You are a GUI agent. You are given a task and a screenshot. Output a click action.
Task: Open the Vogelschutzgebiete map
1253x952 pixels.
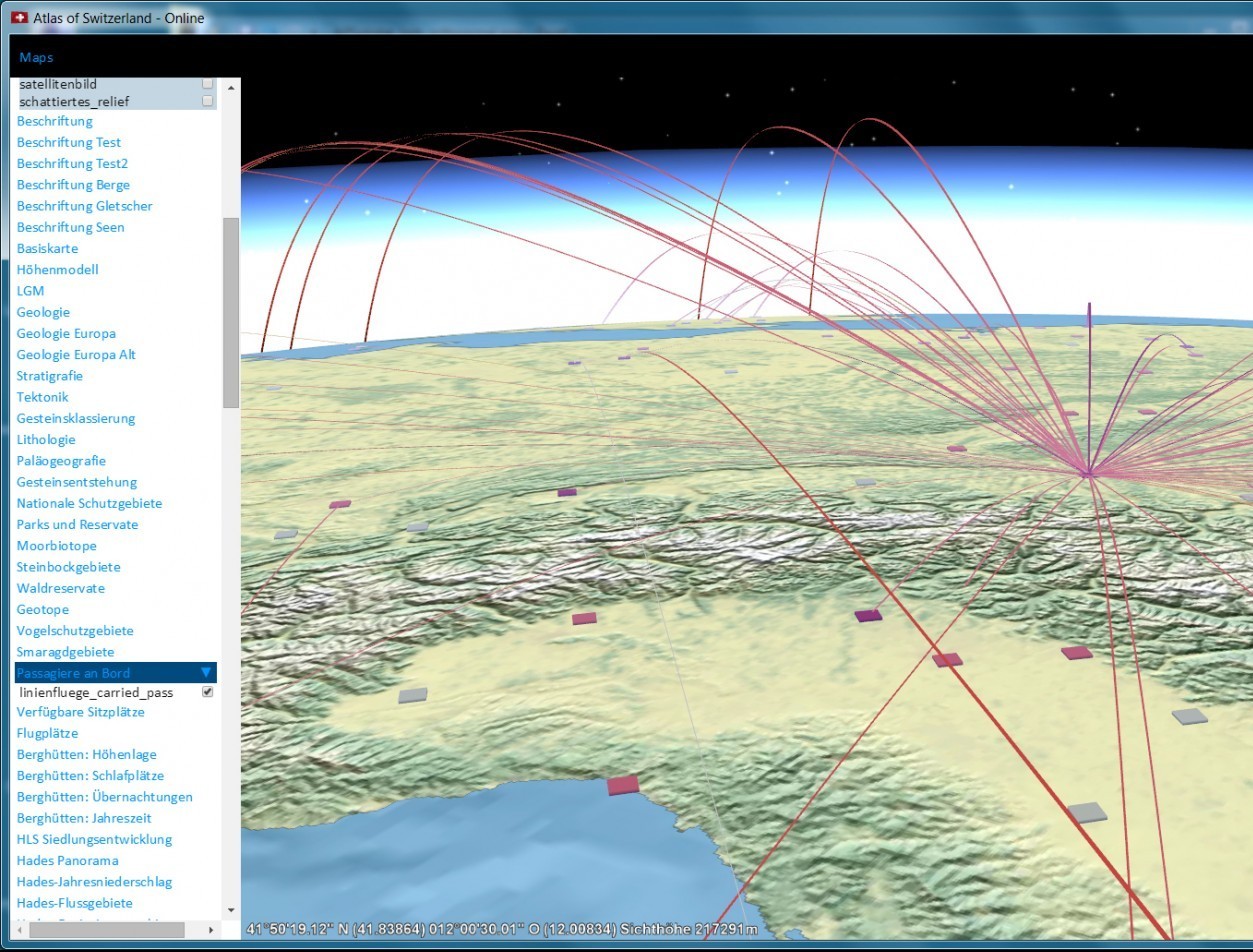(x=75, y=631)
